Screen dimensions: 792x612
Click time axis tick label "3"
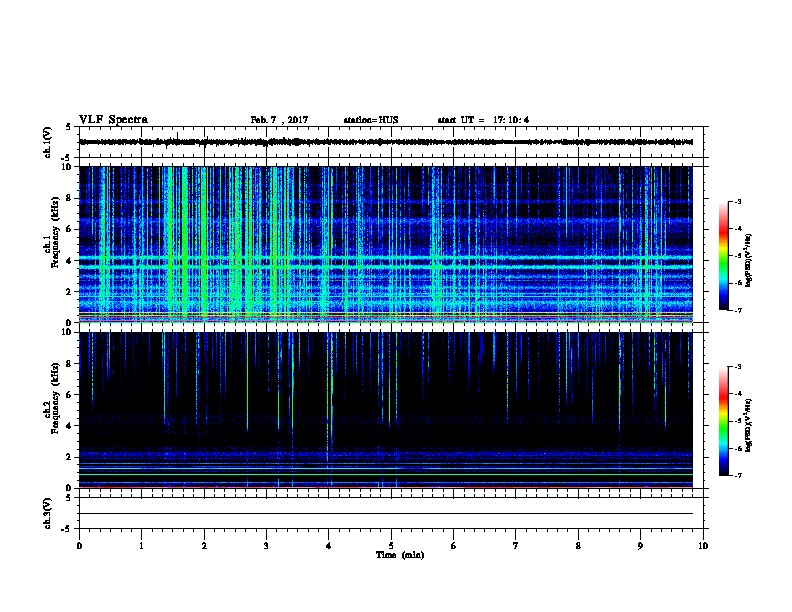click(x=266, y=546)
